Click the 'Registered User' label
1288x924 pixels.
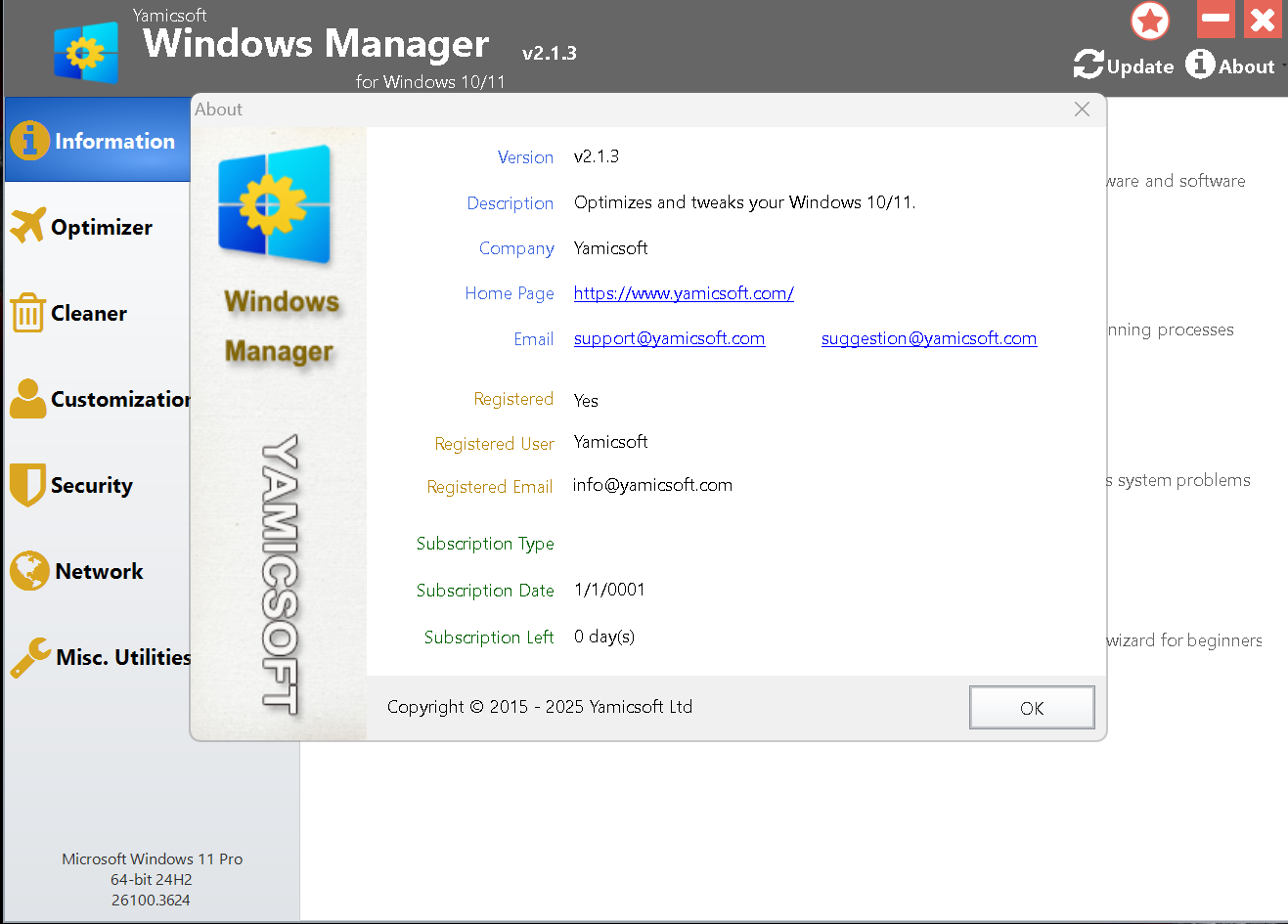pyautogui.click(x=495, y=444)
